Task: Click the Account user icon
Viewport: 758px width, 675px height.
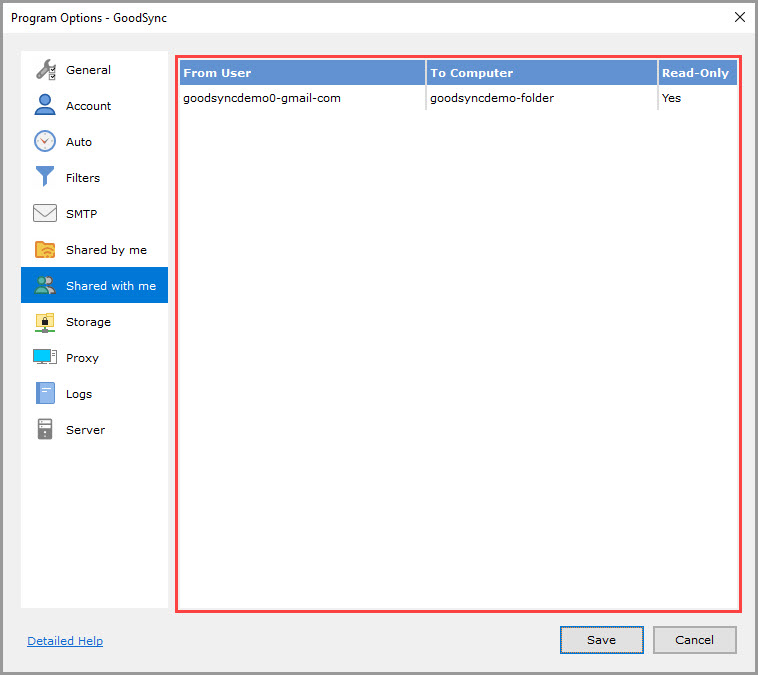Action: click(45, 105)
